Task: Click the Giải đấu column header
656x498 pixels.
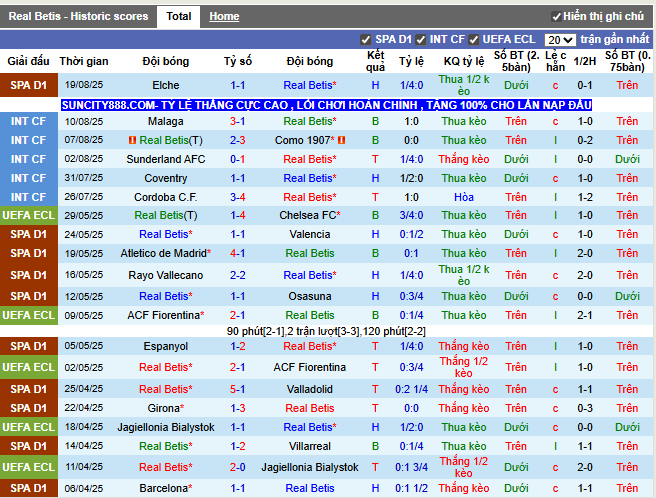Action: [x=28, y=62]
